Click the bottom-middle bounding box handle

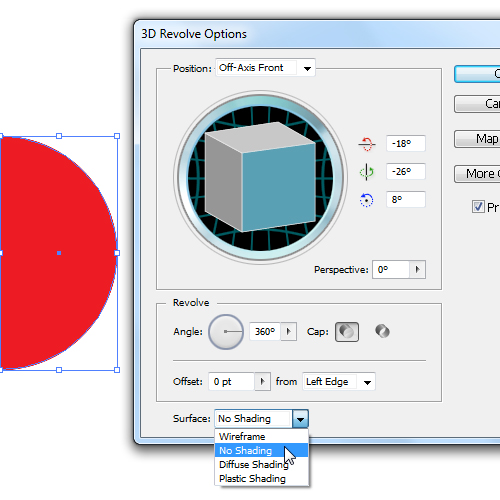pyautogui.click(x=59, y=370)
